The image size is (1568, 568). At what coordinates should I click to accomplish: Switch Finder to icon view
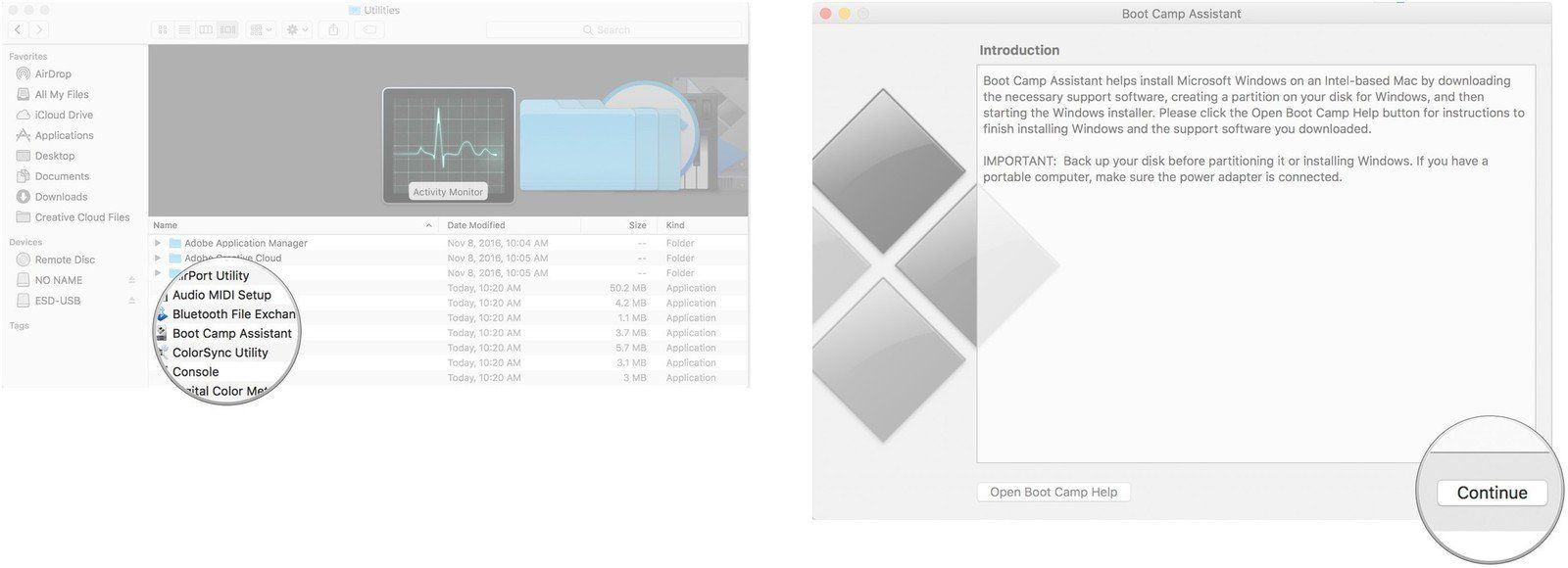pos(163,30)
